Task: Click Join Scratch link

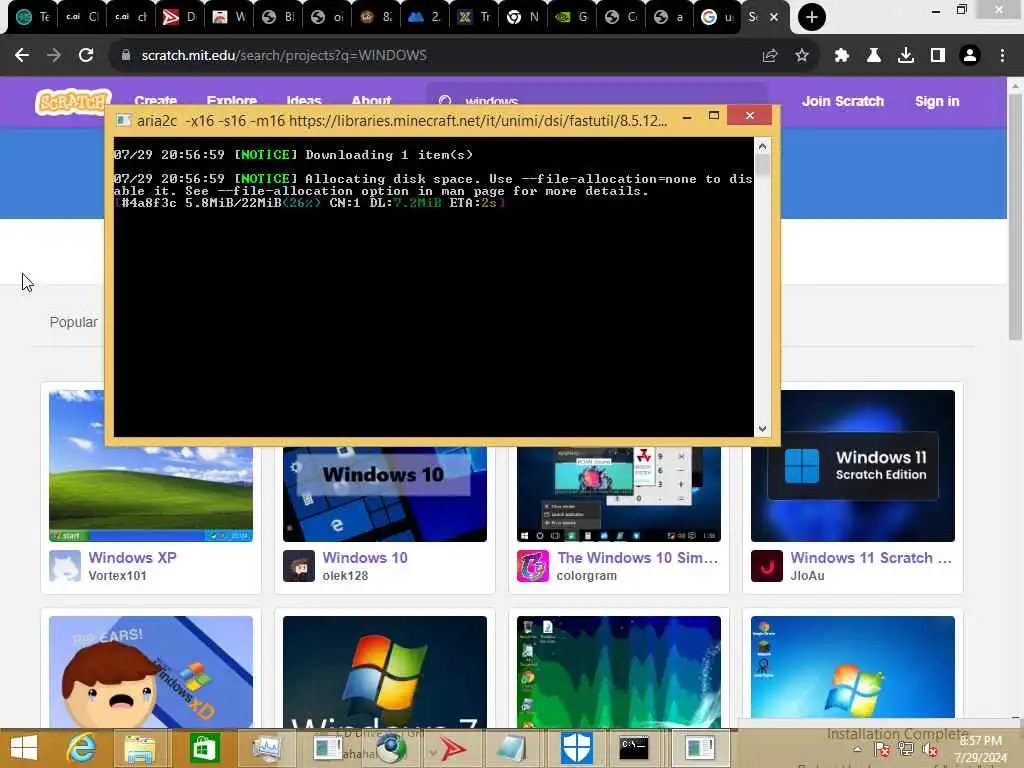Action: 842,101
